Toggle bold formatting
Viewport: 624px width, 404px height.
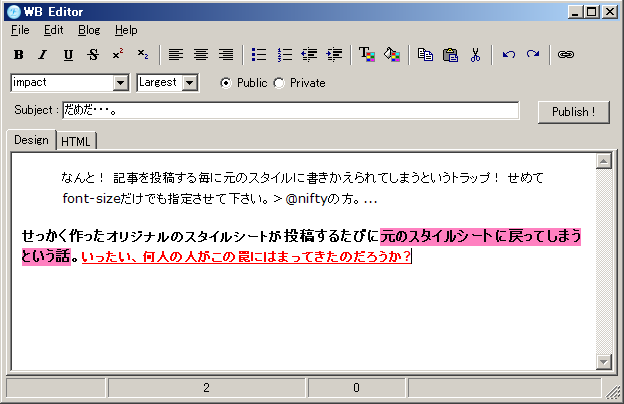click(18, 55)
